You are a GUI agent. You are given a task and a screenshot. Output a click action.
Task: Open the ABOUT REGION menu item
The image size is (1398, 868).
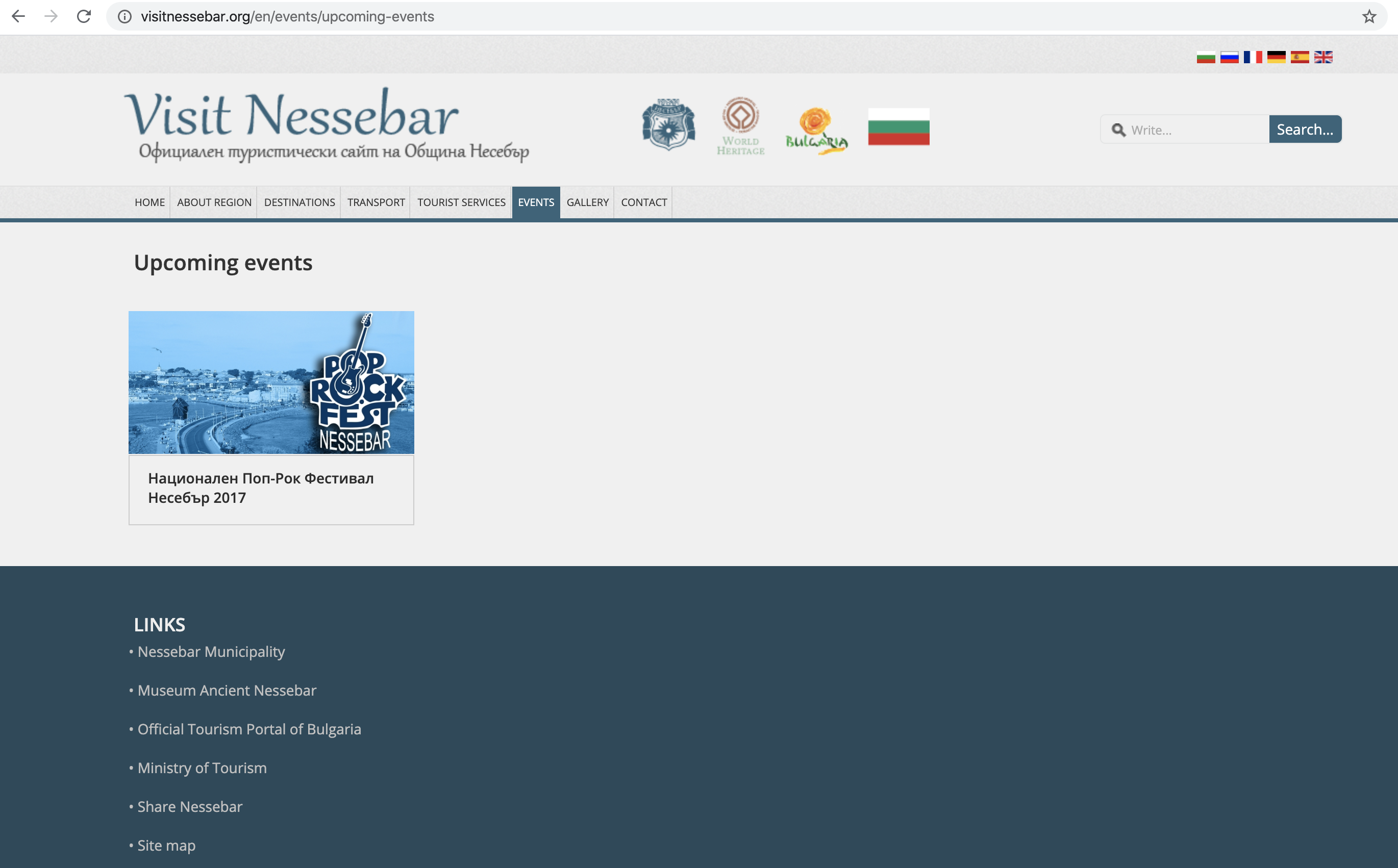214,202
